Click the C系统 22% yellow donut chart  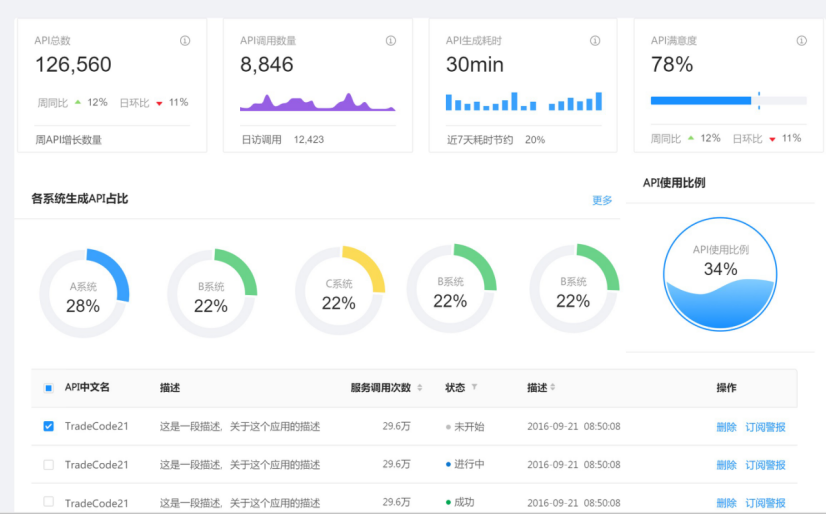(340, 290)
